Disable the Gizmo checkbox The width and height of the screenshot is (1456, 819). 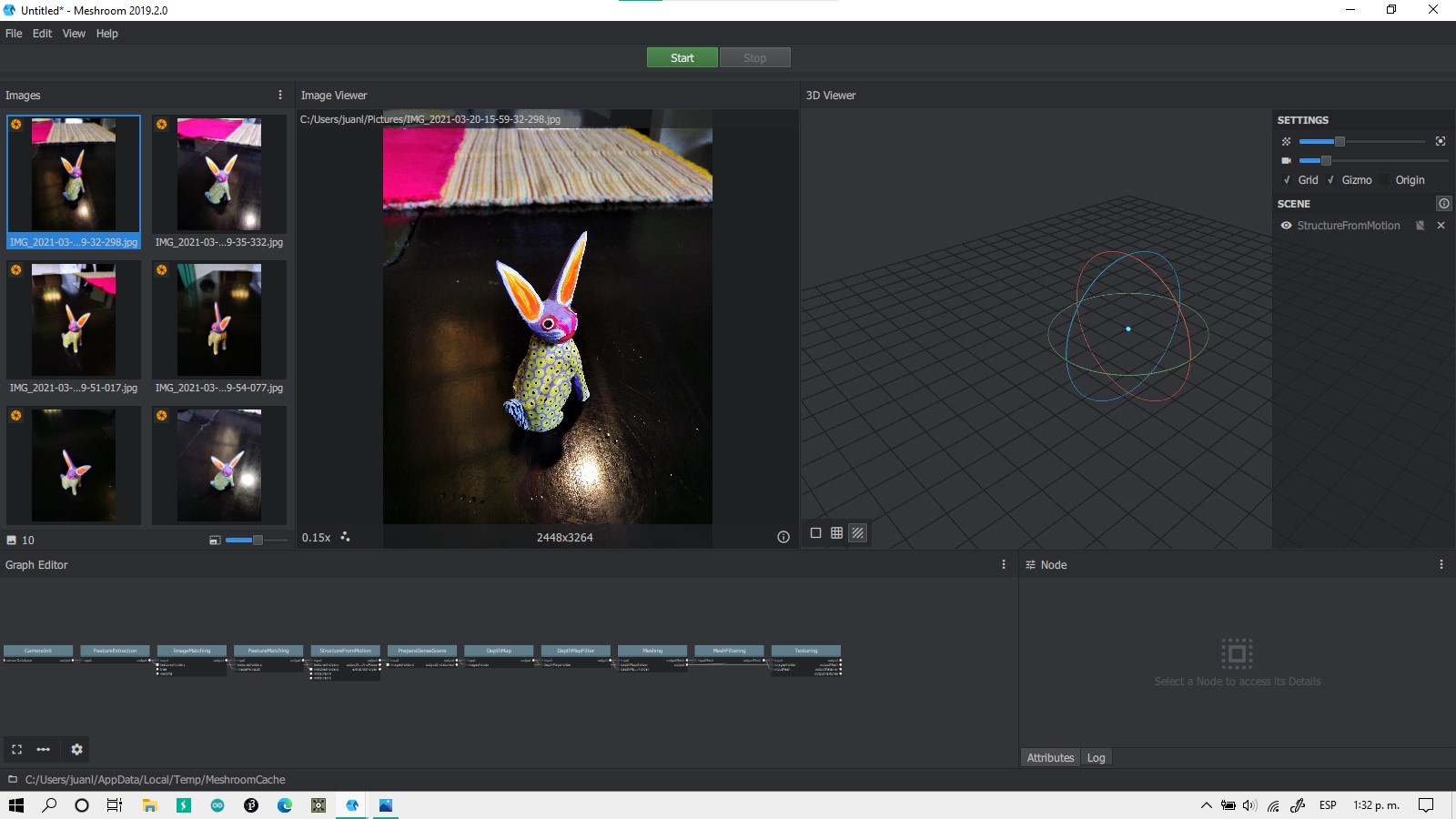(x=1330, y=180)
